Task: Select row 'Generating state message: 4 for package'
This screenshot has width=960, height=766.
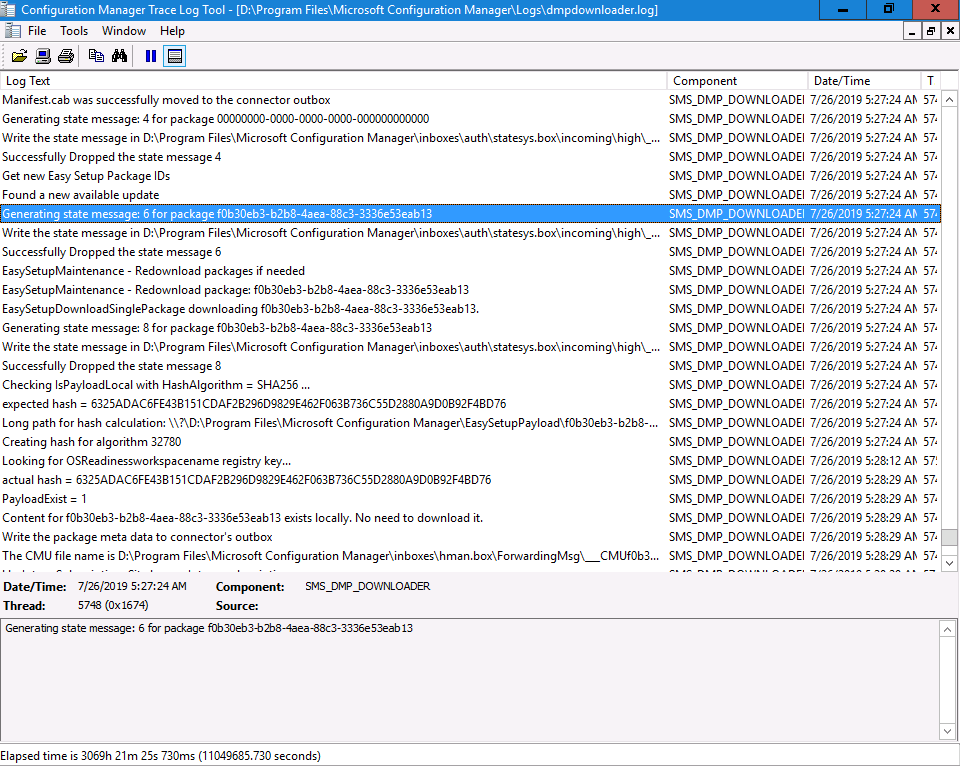Action: click(470, 119)
